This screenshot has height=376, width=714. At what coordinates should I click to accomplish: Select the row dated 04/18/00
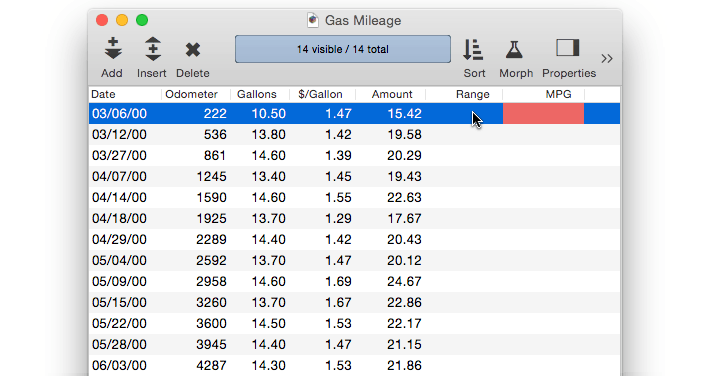(x=354, y=218)
